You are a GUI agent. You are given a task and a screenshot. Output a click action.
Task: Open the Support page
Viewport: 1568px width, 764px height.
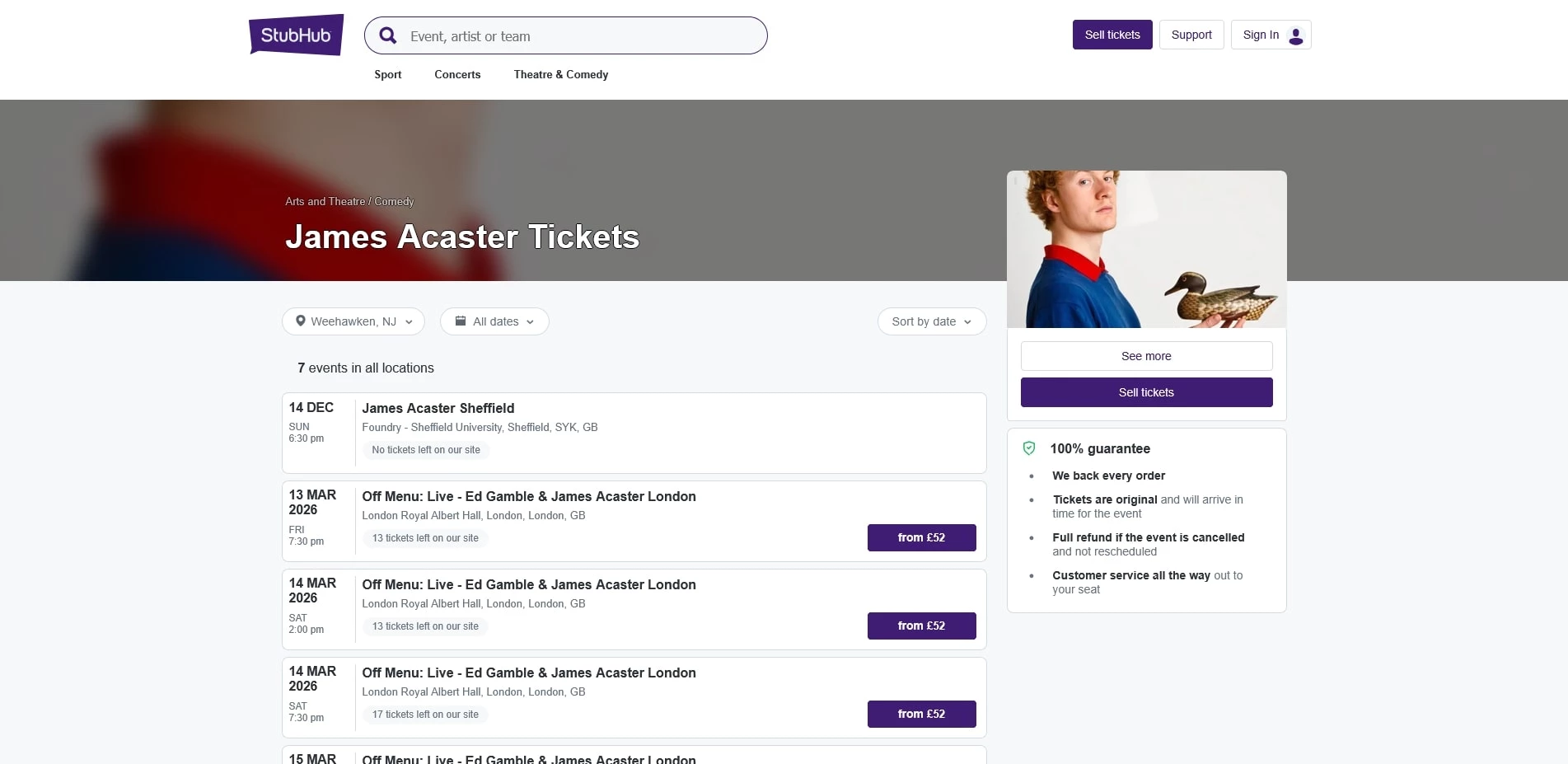pyautogui.click(x=1191, y=35)
